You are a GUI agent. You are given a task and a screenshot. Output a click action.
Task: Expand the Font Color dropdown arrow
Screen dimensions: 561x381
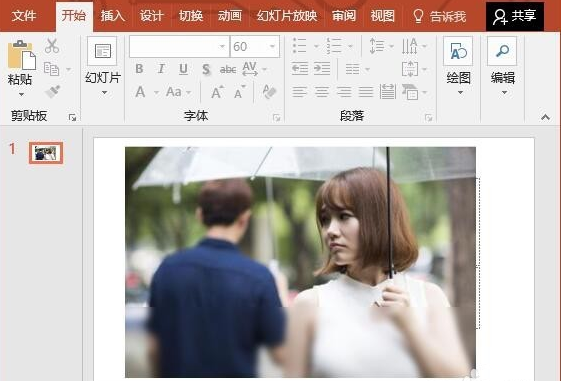(x=156, y=92)
